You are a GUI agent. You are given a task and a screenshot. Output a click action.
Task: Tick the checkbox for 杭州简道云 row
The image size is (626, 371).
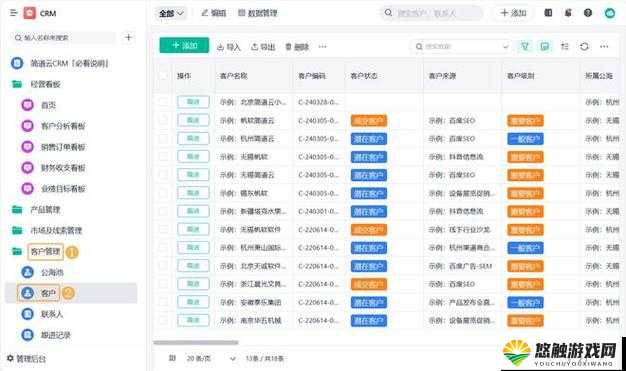click(163, 139)
